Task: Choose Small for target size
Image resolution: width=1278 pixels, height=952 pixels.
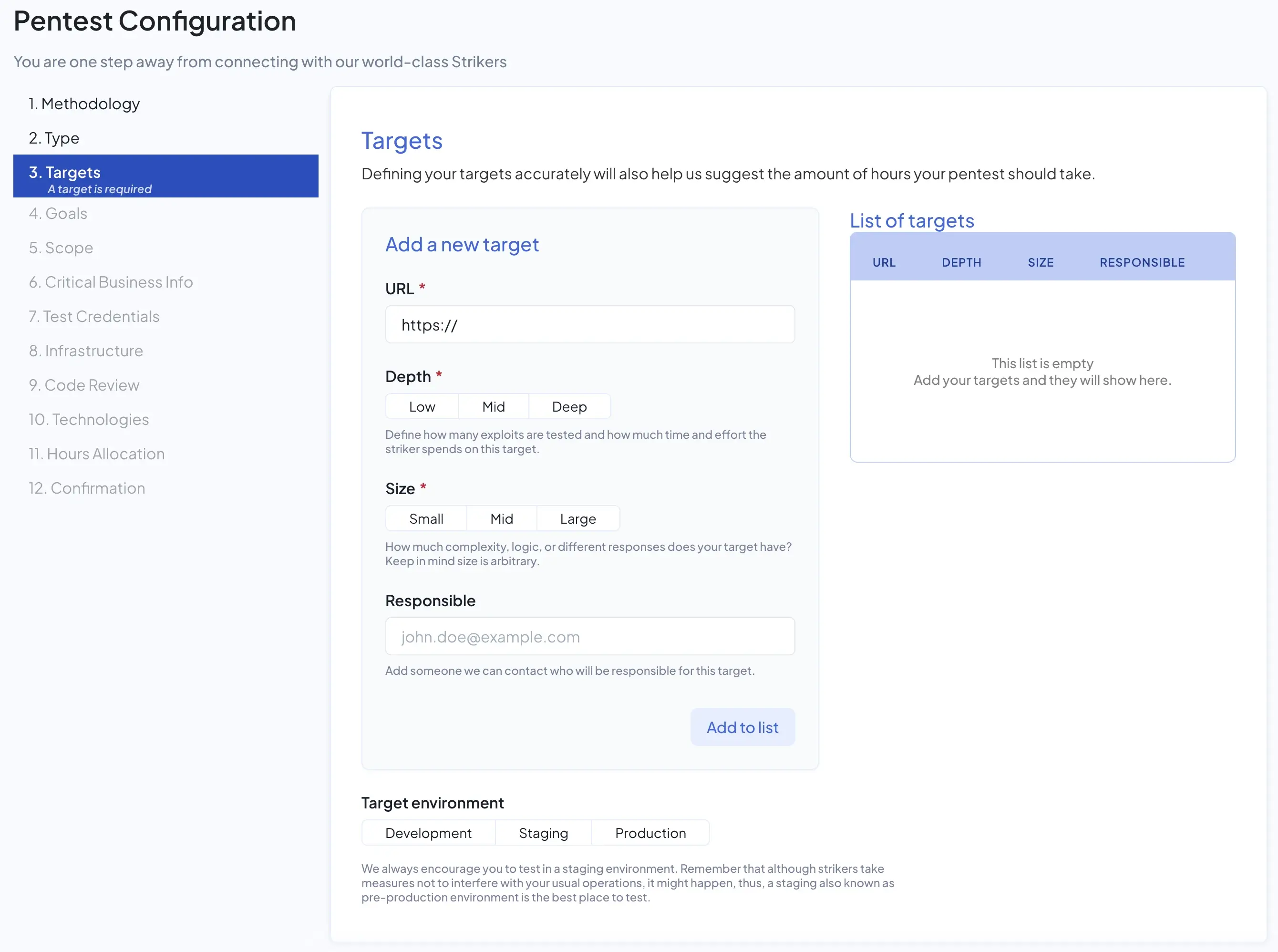Action: tap(426, 518)
